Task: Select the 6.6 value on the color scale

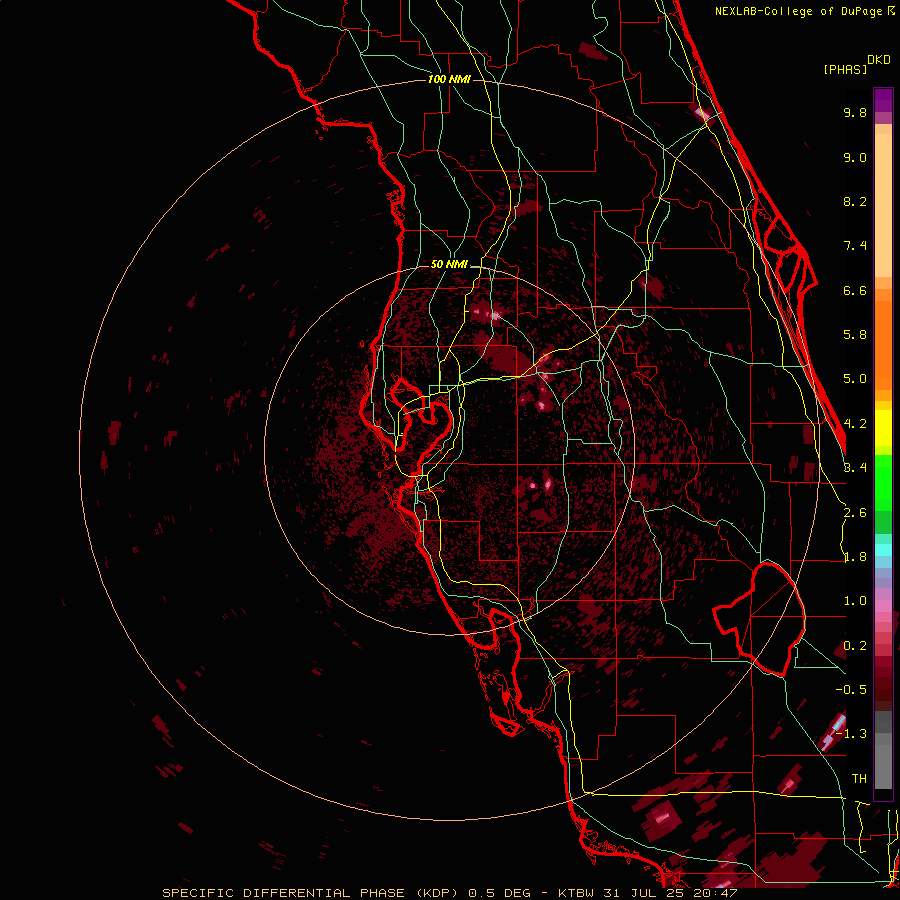Action: [855, 290]
